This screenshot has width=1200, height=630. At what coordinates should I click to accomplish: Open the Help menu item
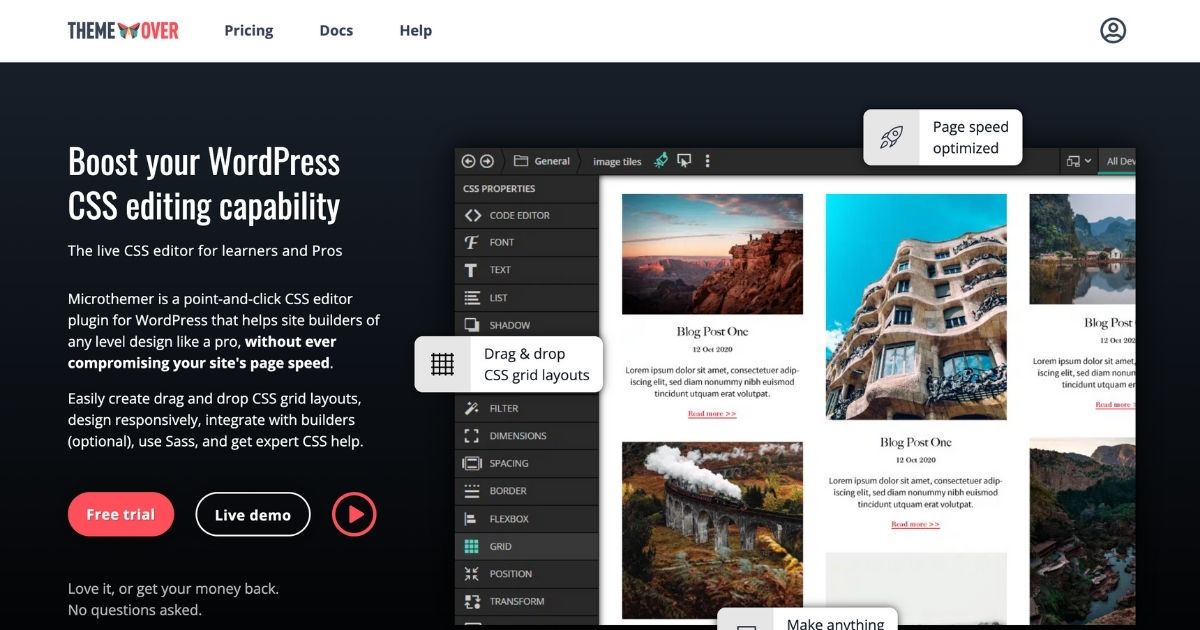coord(416,31)
